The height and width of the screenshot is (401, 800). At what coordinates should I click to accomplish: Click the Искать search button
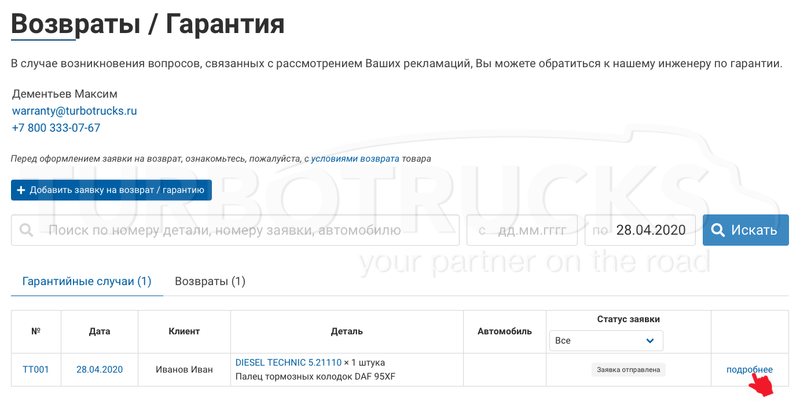pos(745,230)
